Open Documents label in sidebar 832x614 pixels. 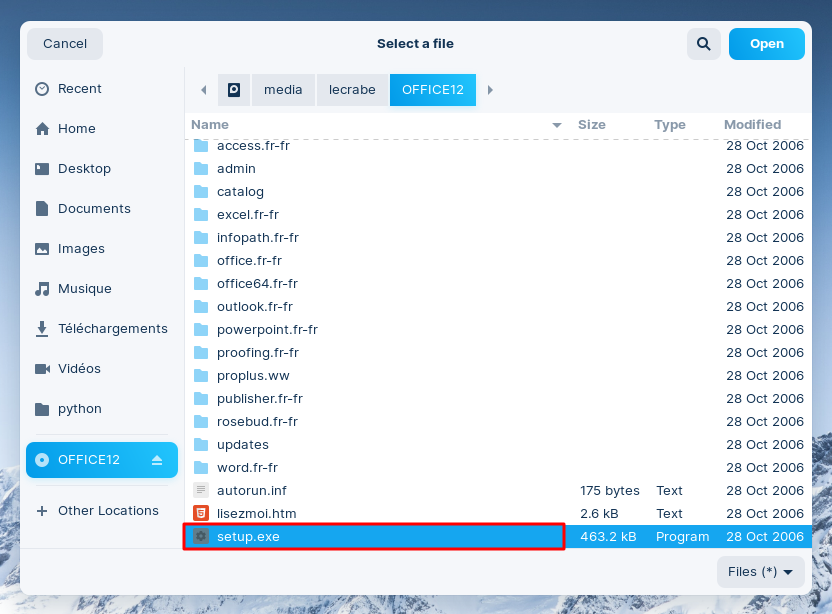click(94, 209)
